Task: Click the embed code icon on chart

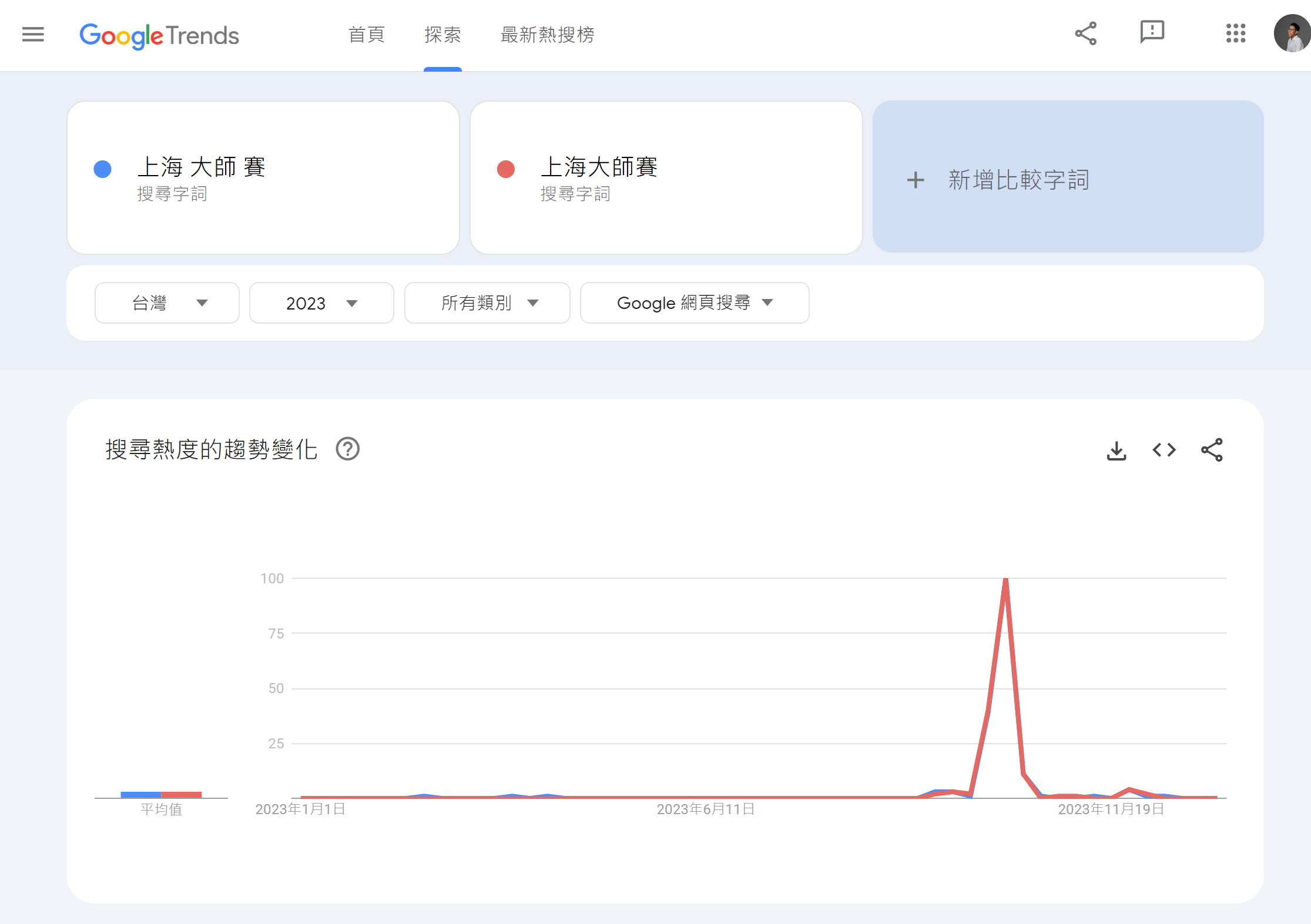Action: click(x=1164, y=451)
